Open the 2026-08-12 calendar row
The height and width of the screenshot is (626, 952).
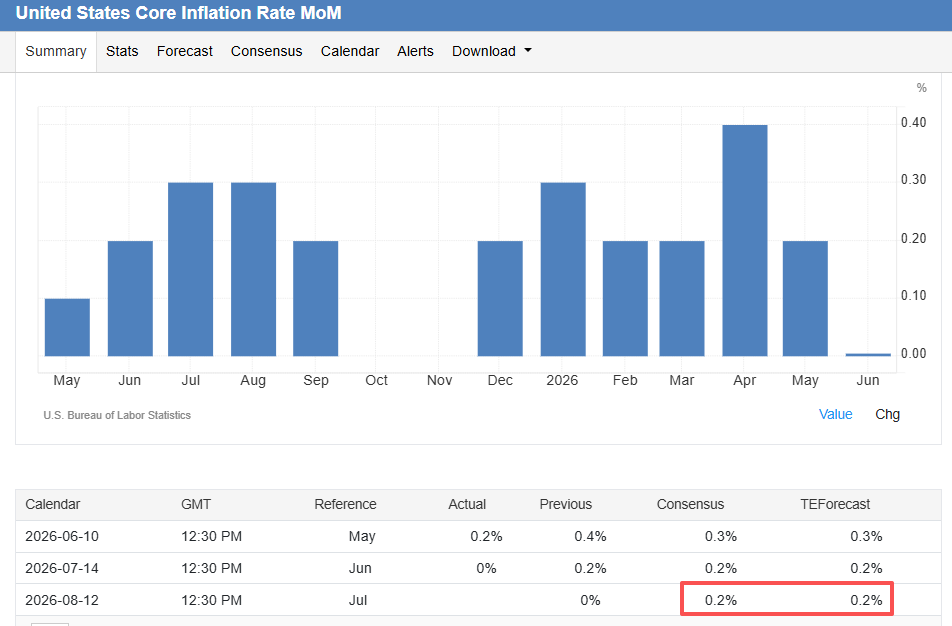[478, 600]
